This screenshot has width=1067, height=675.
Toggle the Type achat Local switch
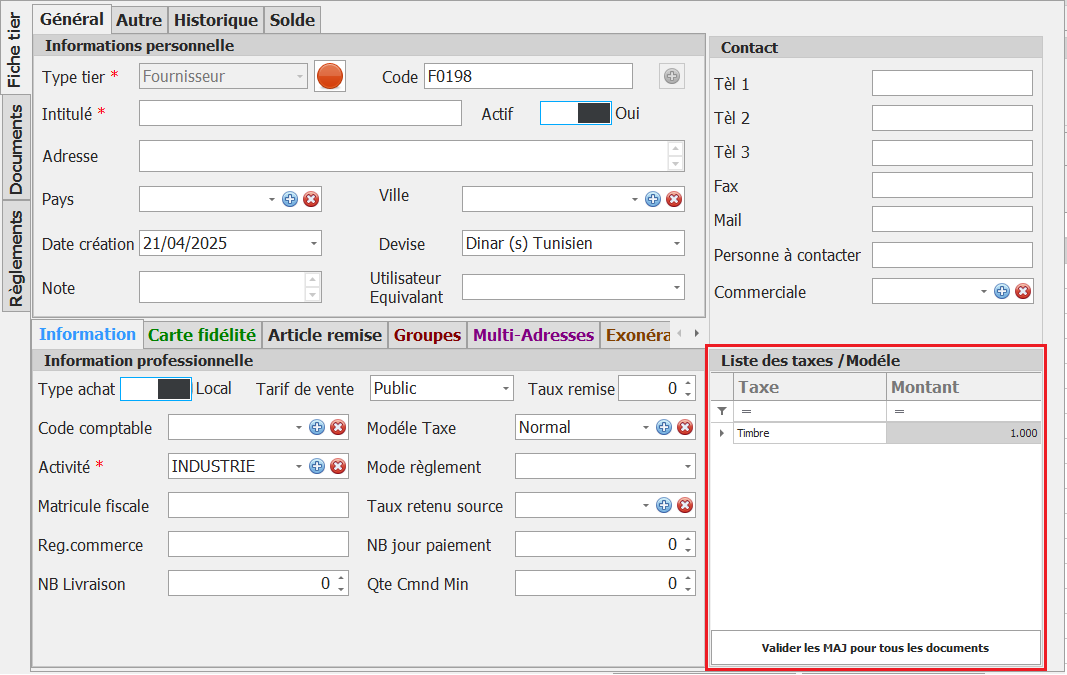tap(155, 389)
